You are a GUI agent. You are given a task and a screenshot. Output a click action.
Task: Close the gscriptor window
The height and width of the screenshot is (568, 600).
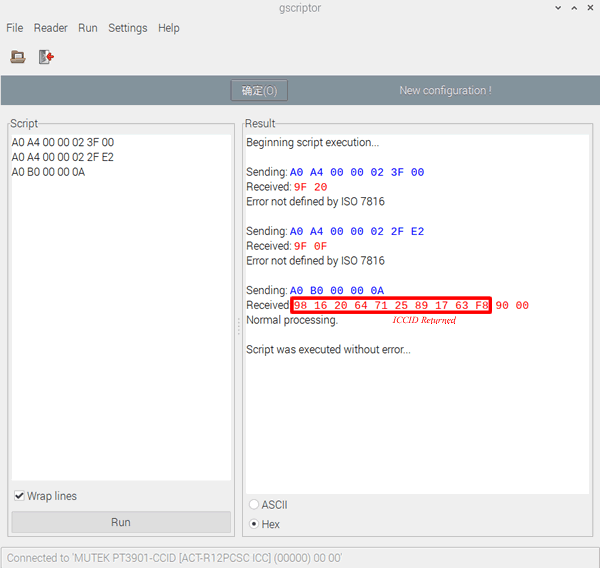pos(590,8)
